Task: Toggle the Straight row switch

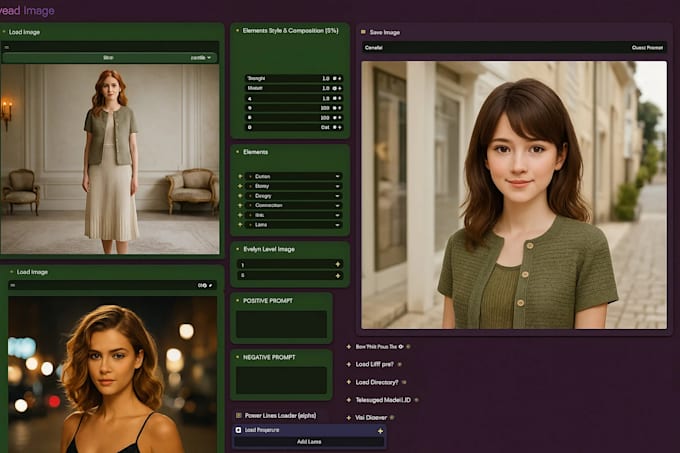Action: coord(335,78)
